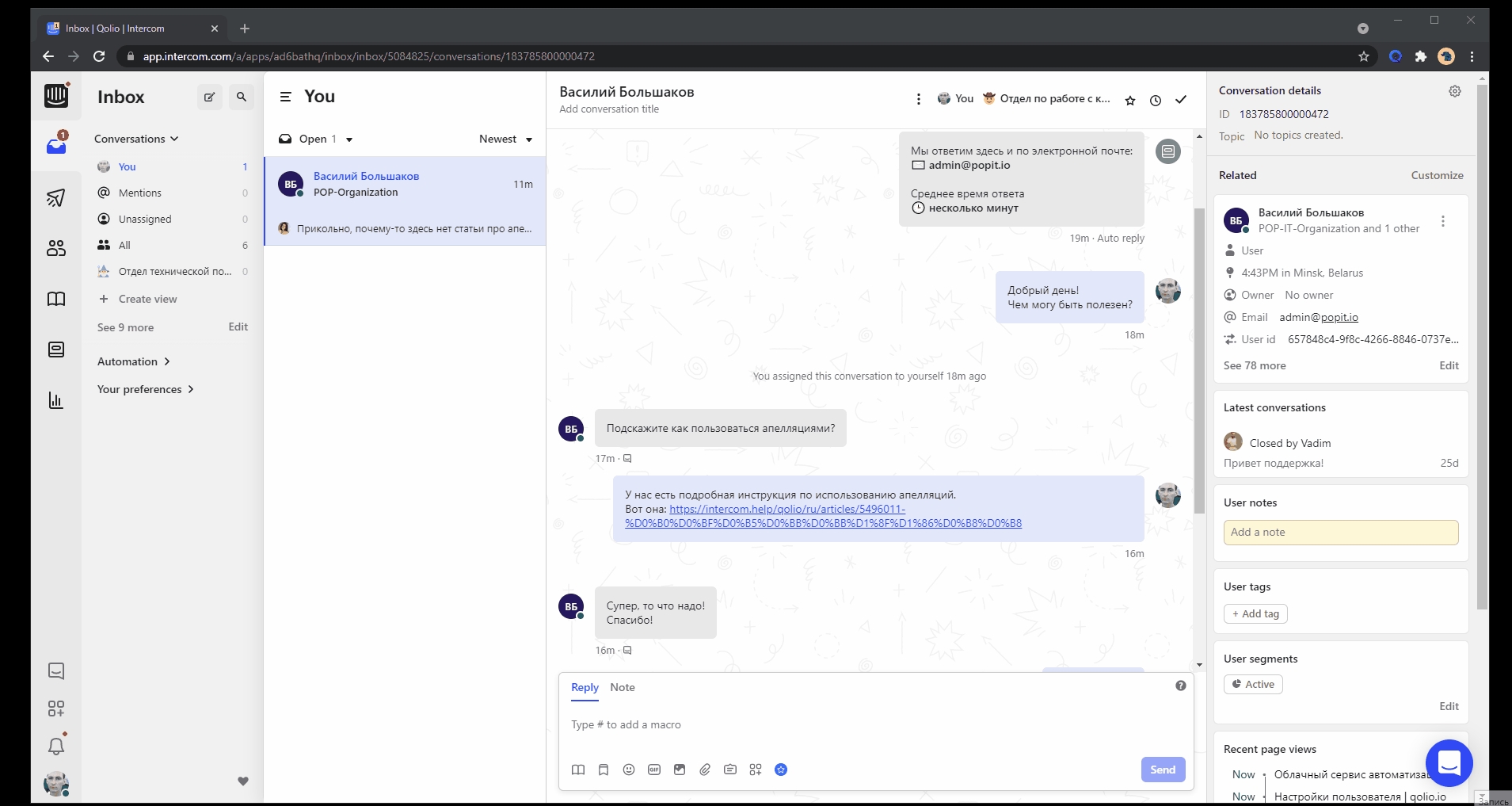The height and width of the screenshot is (806, 1512).
Task: Mark conversation as priority with star
Action: point(1130,101)
